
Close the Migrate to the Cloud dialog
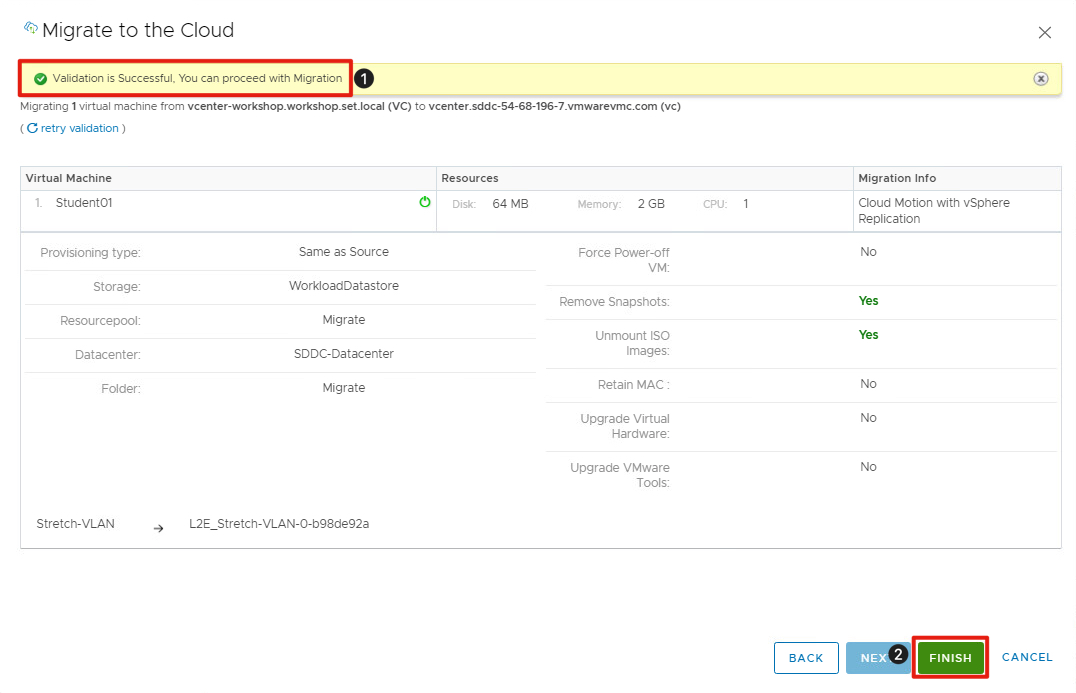(1045, 33)
